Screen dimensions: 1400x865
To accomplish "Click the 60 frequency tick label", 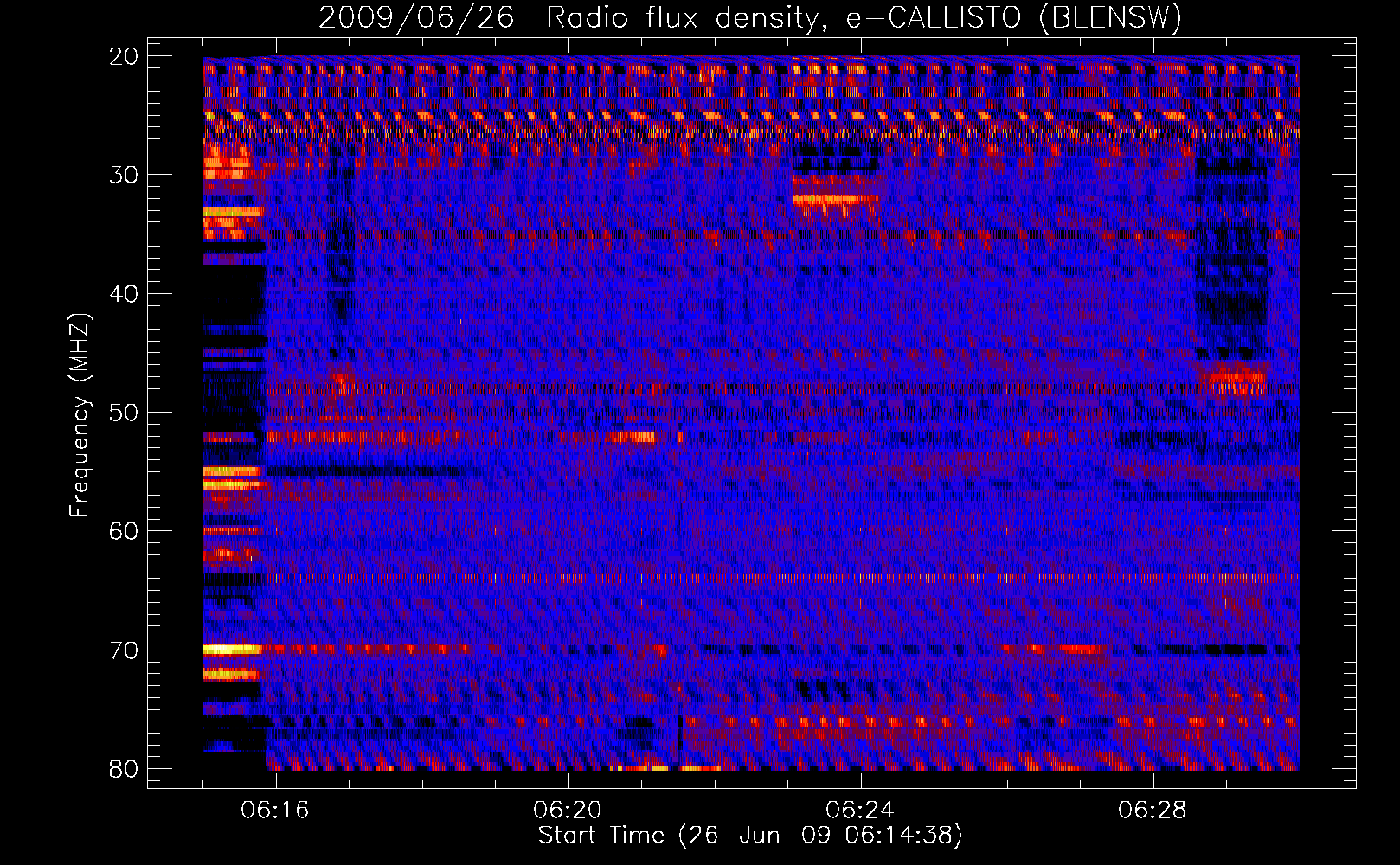I will pyautogui.click(x=125, y=531).
